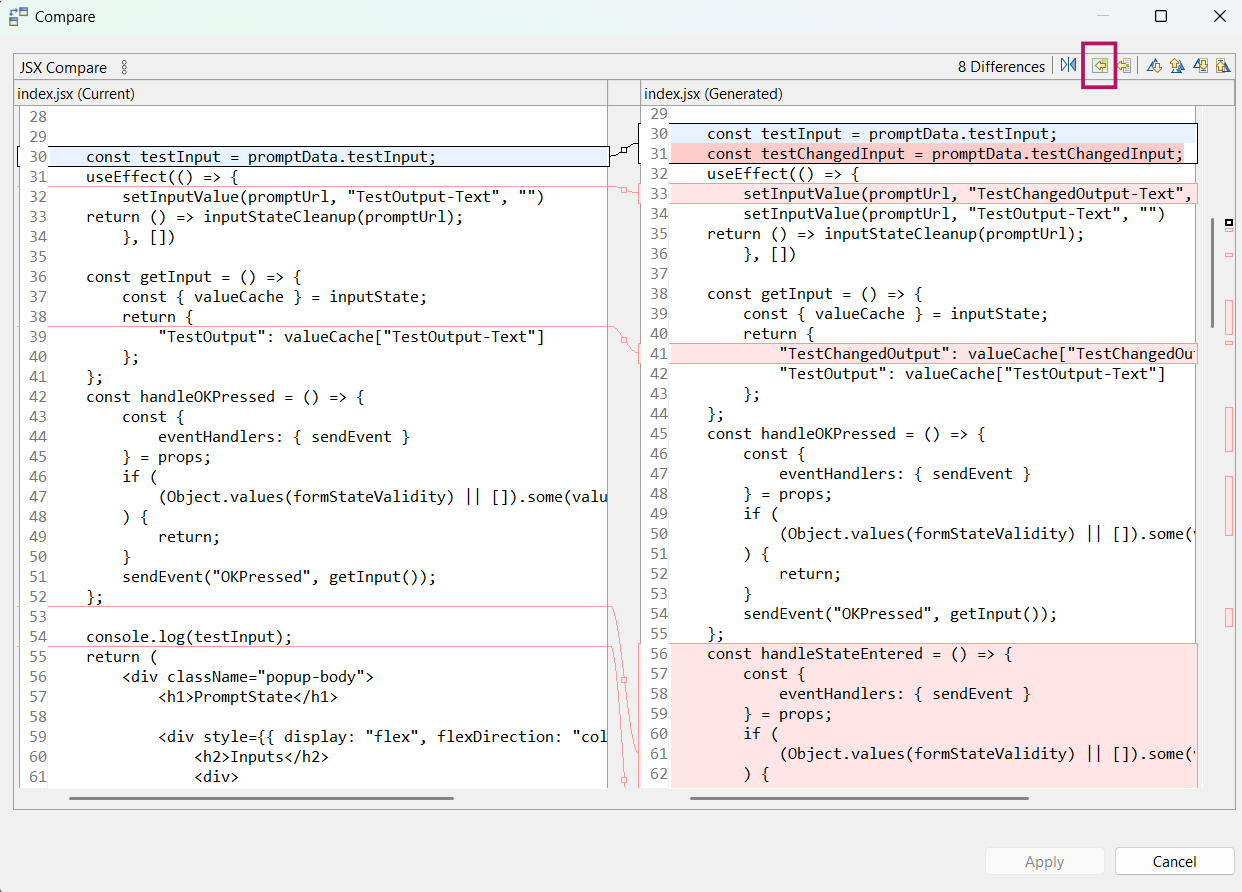Click 'const handleOKPressed' in the Generated pane
1242x892 pixels.
click(846, 433)
